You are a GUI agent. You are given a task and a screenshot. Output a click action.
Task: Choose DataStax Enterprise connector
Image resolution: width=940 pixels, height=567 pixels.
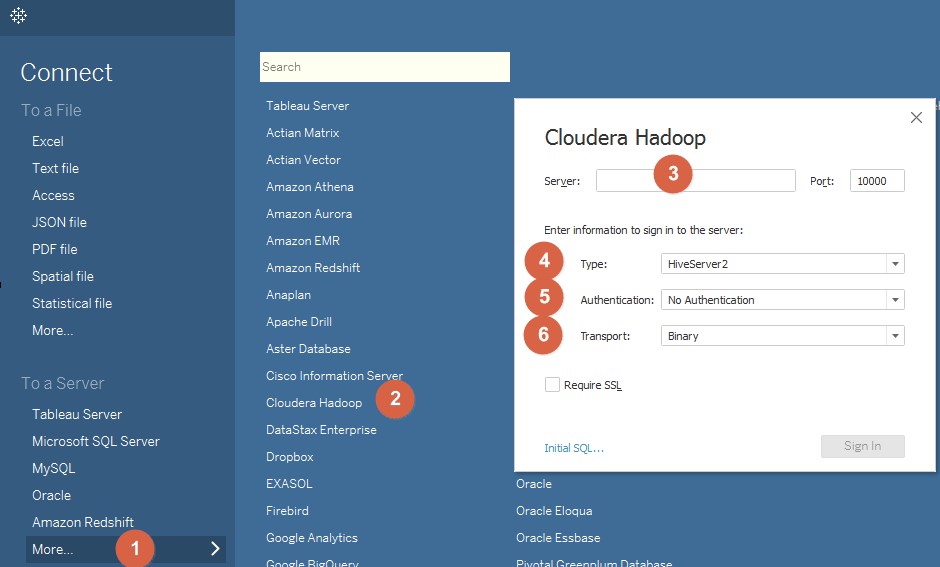[x=321, y=430]
